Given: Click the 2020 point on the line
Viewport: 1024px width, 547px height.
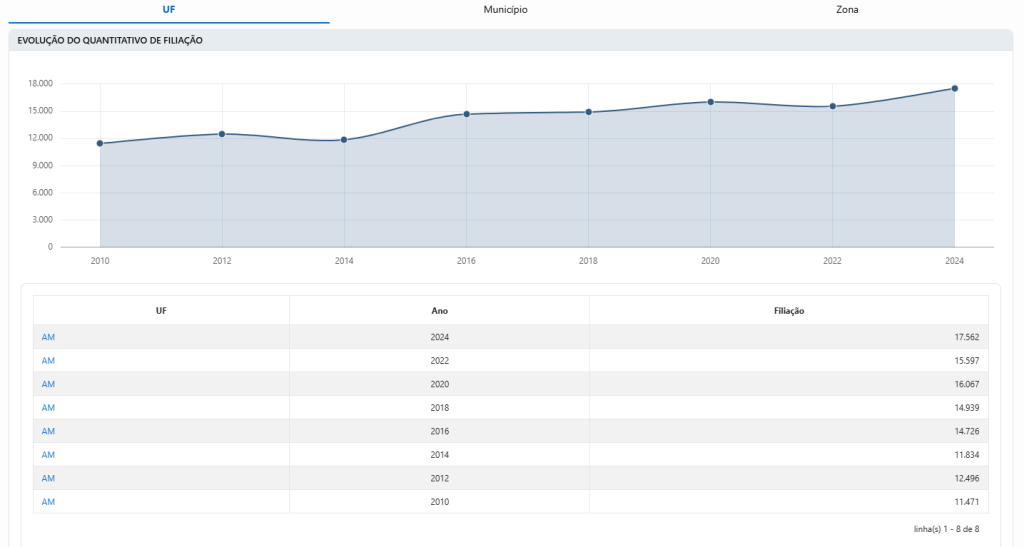Looking at the screenshot, I should (711, 102).
